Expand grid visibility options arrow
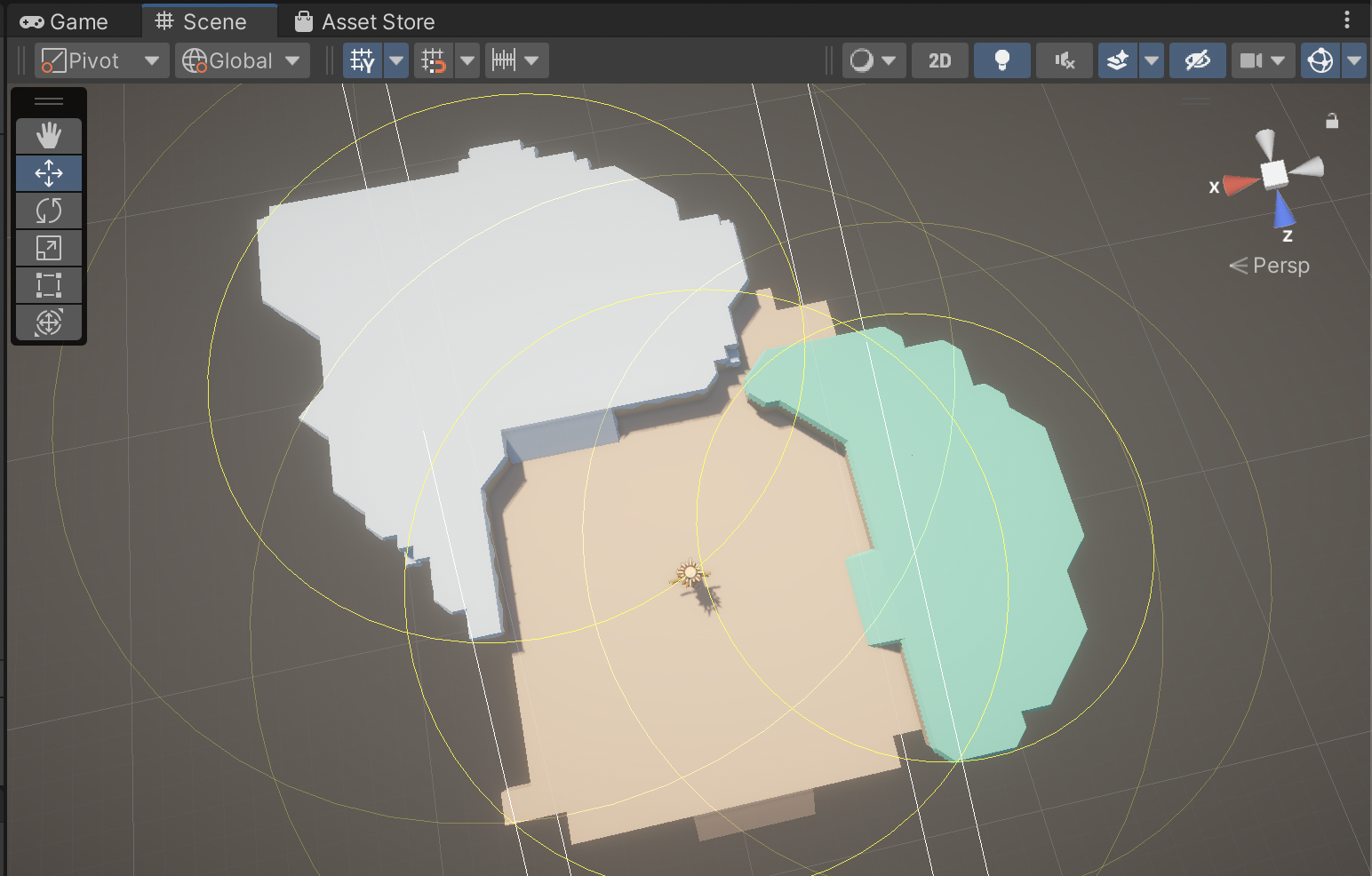The height and width of the screenshot is (876, 1372). pos(396,60)
